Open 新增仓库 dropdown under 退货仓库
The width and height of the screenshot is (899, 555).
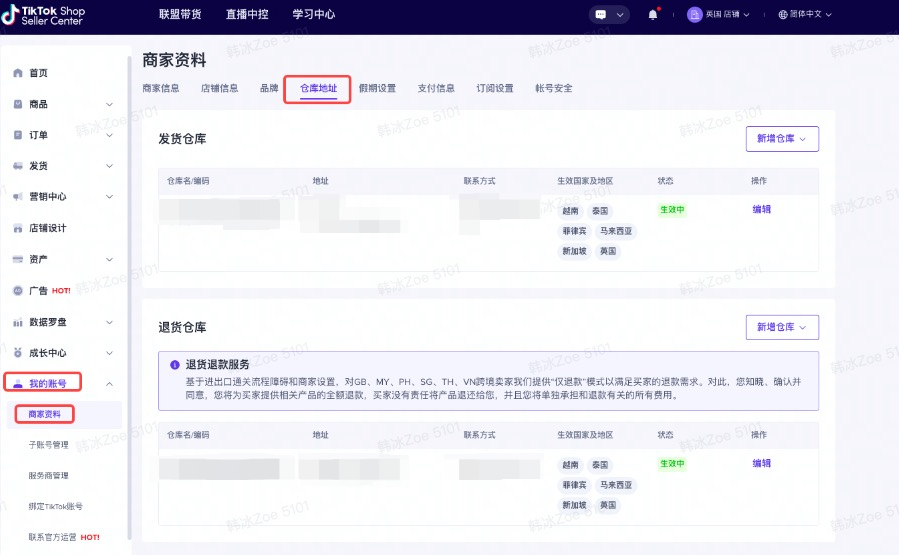(782, 327)
